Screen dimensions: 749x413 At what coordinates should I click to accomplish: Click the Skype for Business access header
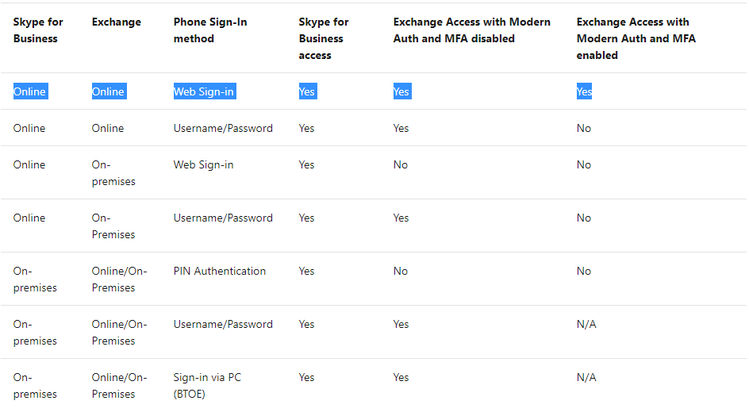323,39
